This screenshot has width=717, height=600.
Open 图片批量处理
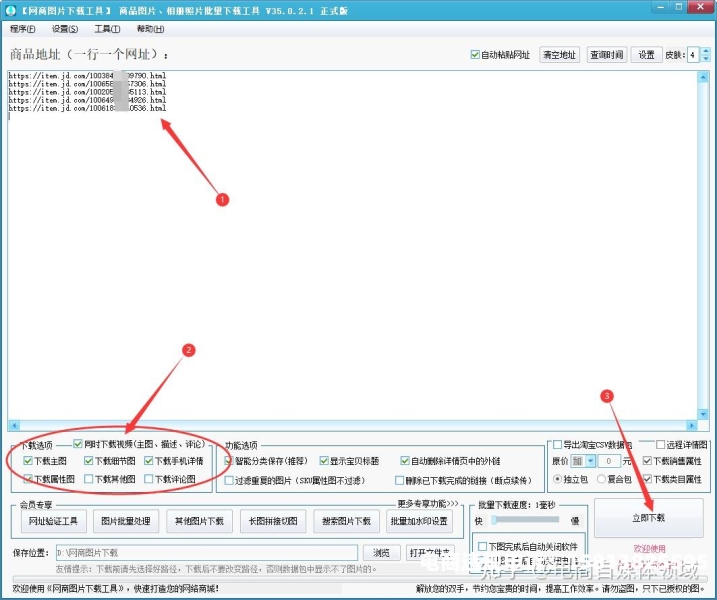126,521
